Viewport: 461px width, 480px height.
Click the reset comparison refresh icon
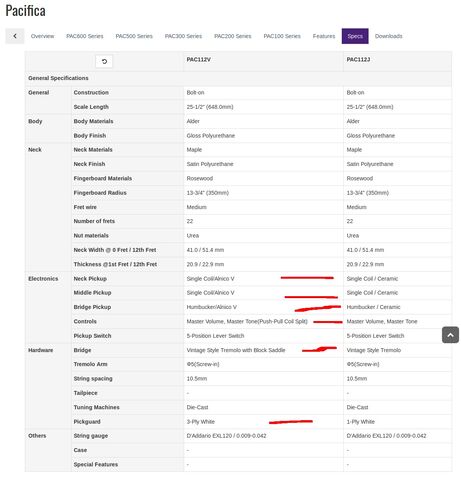(x=104, y=61)
